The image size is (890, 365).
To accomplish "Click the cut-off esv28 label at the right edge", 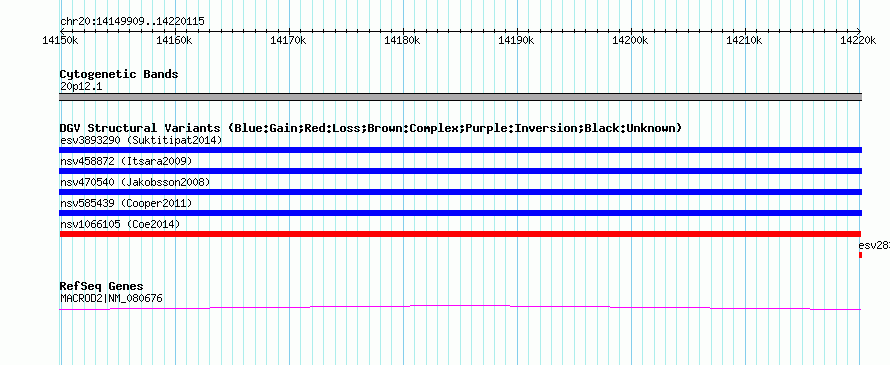I will 874,245.
